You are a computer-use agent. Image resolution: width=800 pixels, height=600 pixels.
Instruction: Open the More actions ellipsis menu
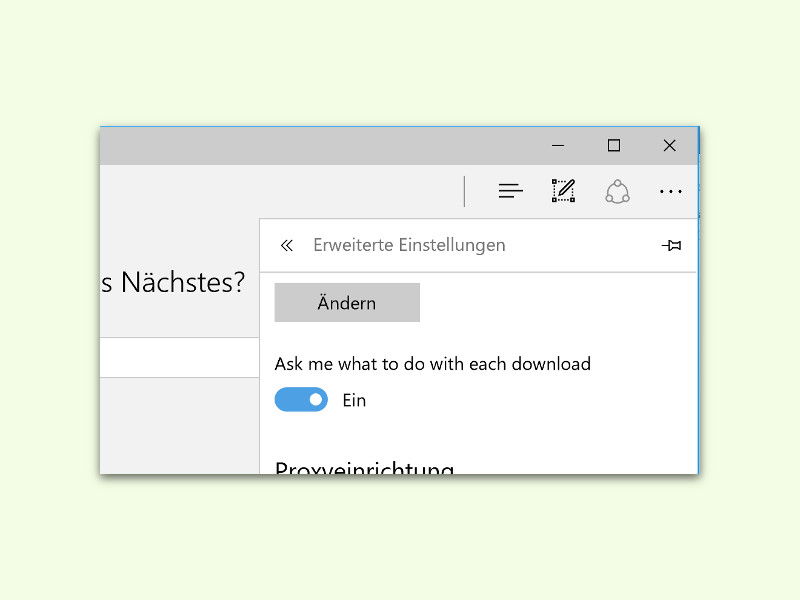click(x=670, y=192)
